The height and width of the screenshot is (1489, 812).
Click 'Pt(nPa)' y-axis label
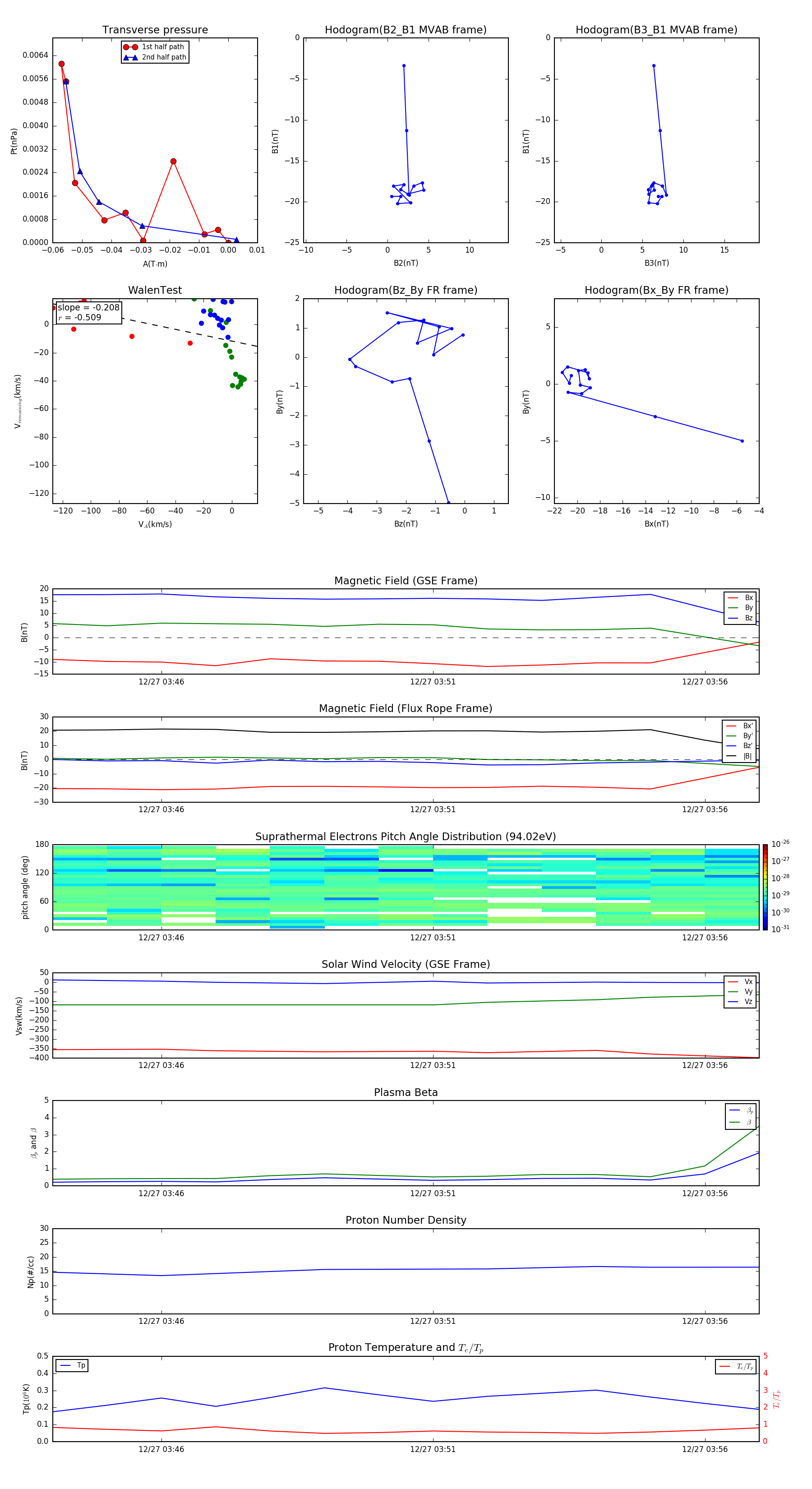point(14,140)
